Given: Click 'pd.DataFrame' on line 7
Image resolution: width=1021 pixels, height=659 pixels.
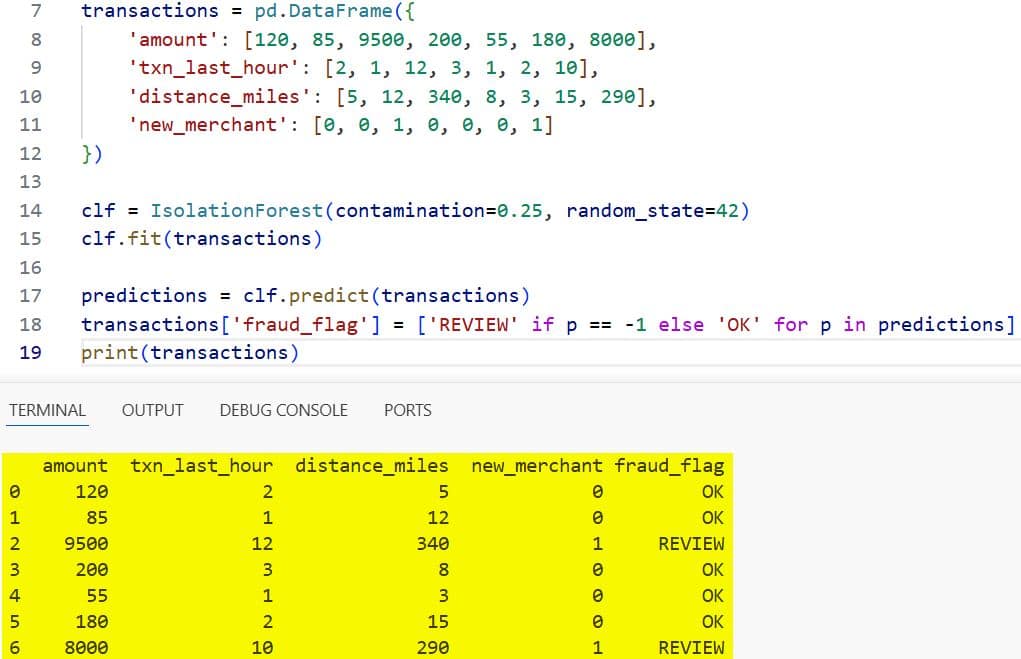Looking at the screenshot, I should pyautogui.click(x=324, y=11).
